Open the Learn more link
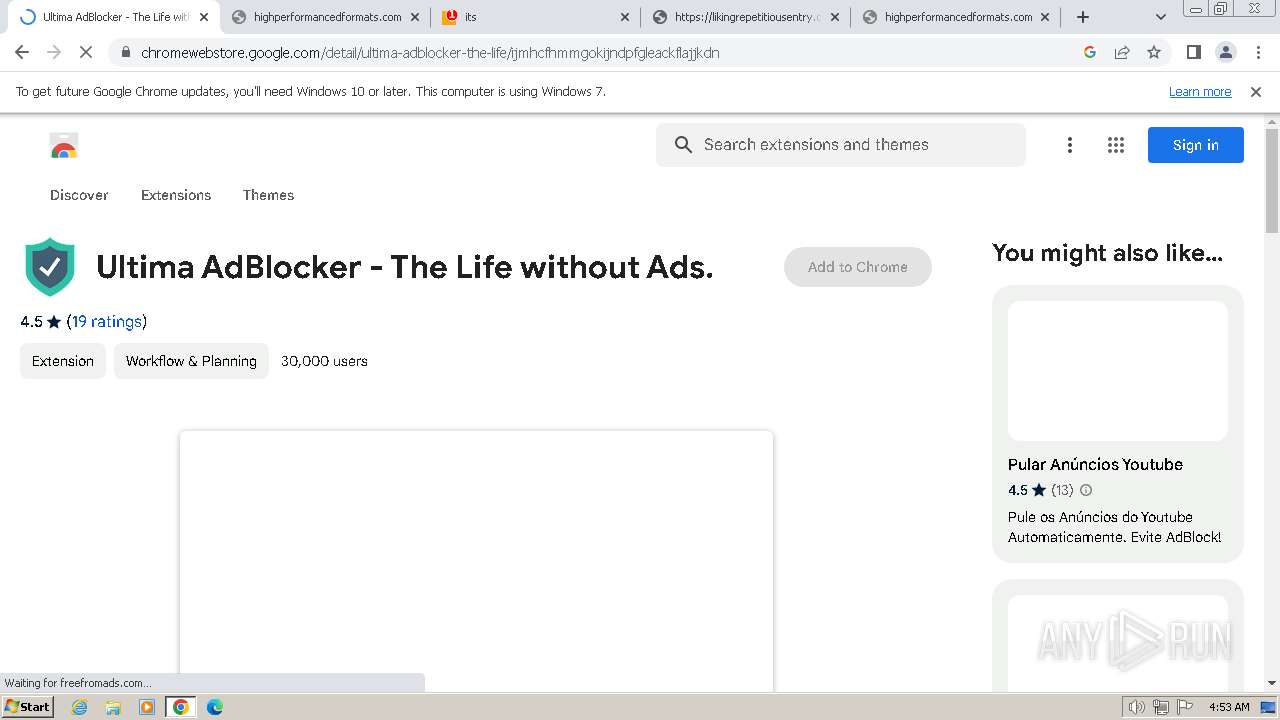The height and width of the screenshot is (720, 1280). 1200,91
